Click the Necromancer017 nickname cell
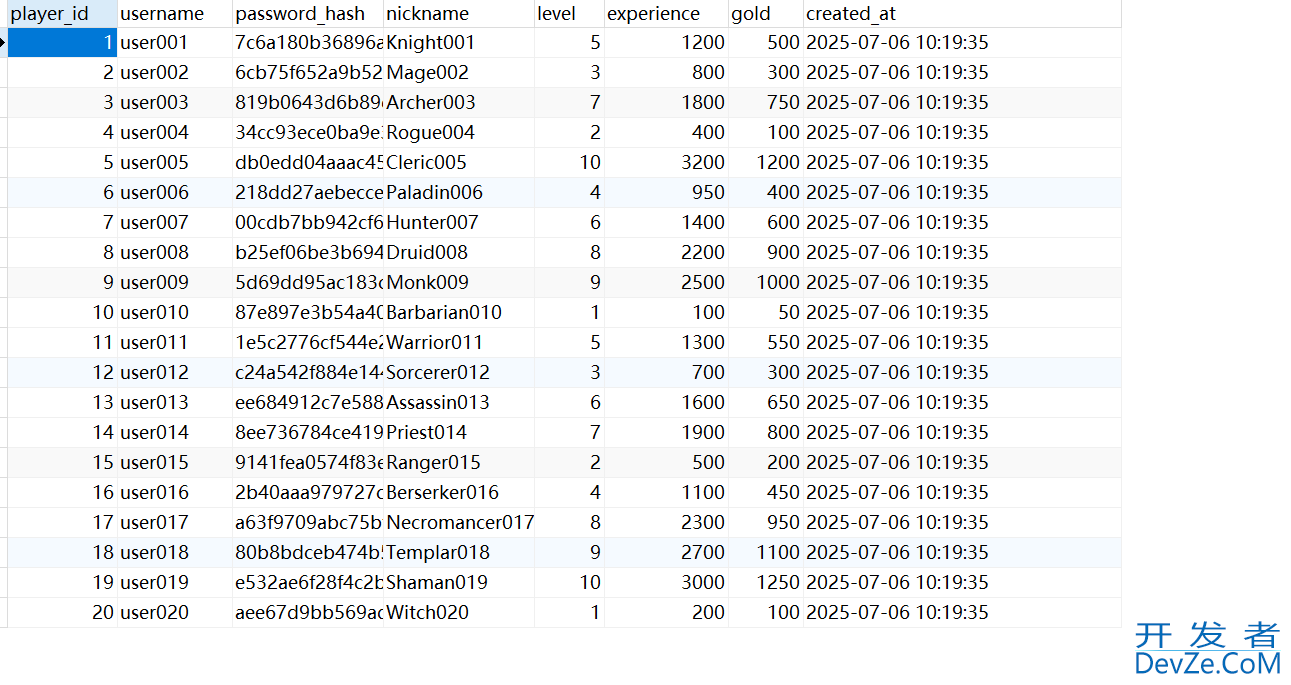The image size is (1291, 685). (459, 522)
